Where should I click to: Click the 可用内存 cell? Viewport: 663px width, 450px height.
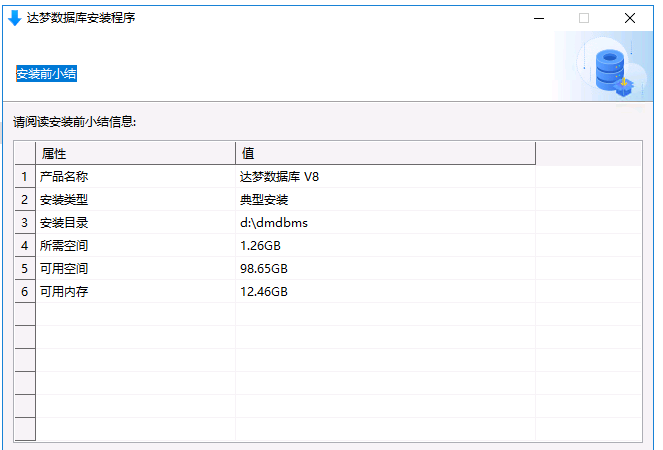(135, 291)
